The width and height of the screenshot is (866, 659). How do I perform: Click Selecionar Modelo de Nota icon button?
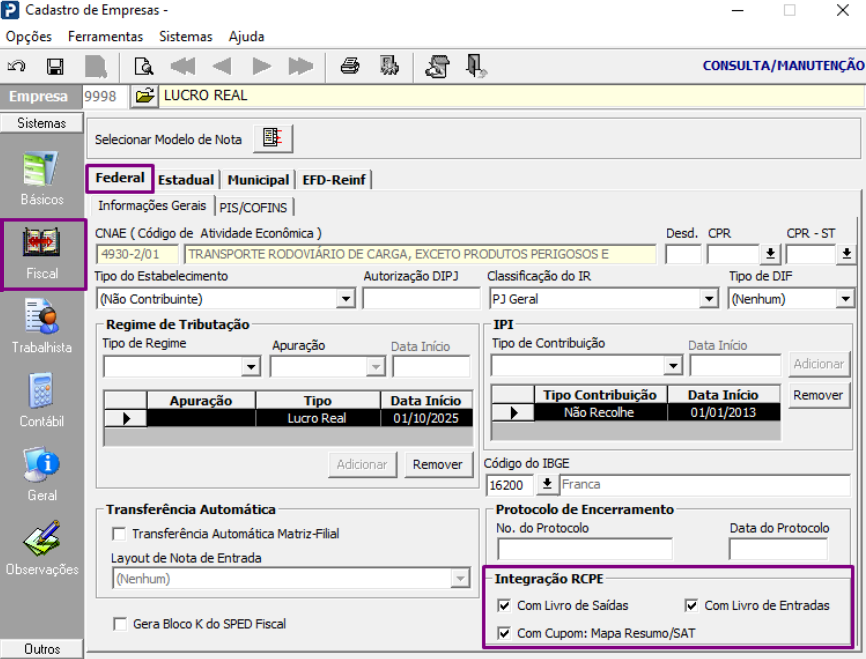tap(273, 138)
